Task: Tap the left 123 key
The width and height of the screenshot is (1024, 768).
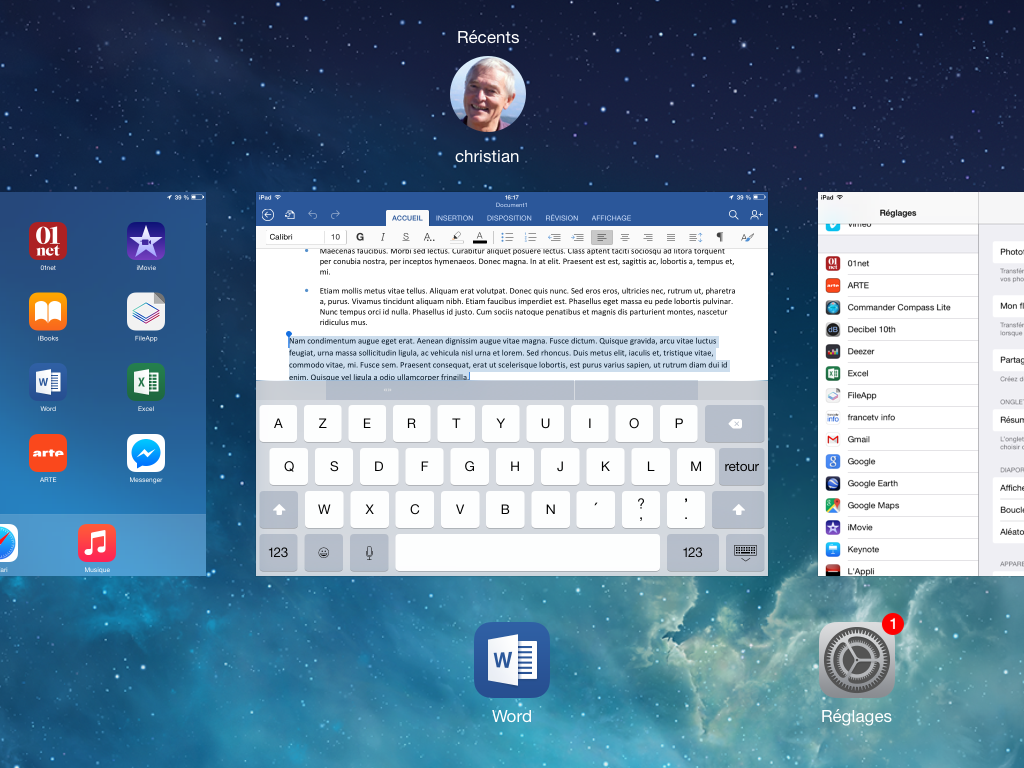Action: click(x=278, y=552)
